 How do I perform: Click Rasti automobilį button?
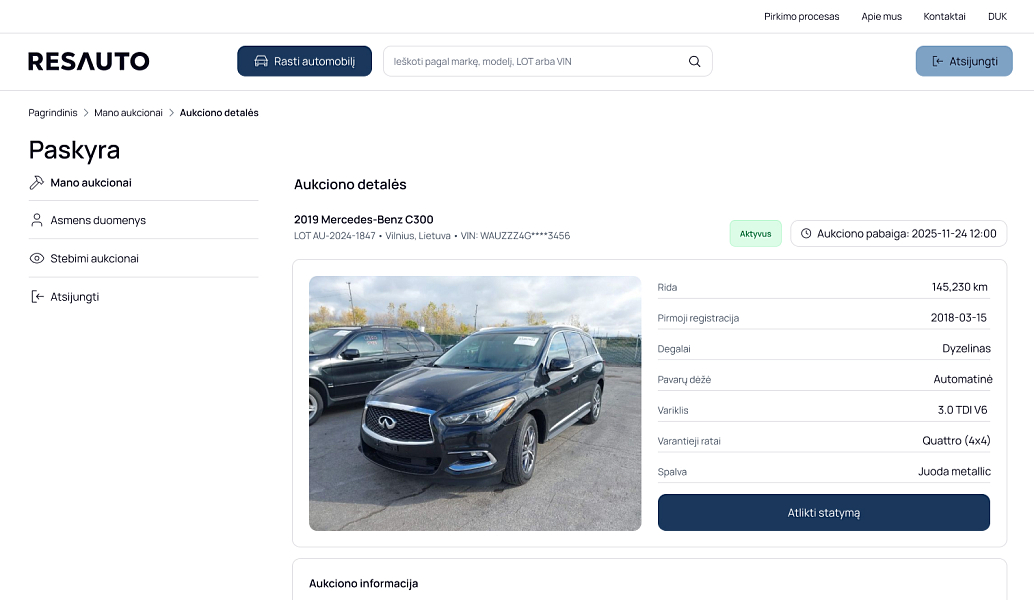coord(305,61)
